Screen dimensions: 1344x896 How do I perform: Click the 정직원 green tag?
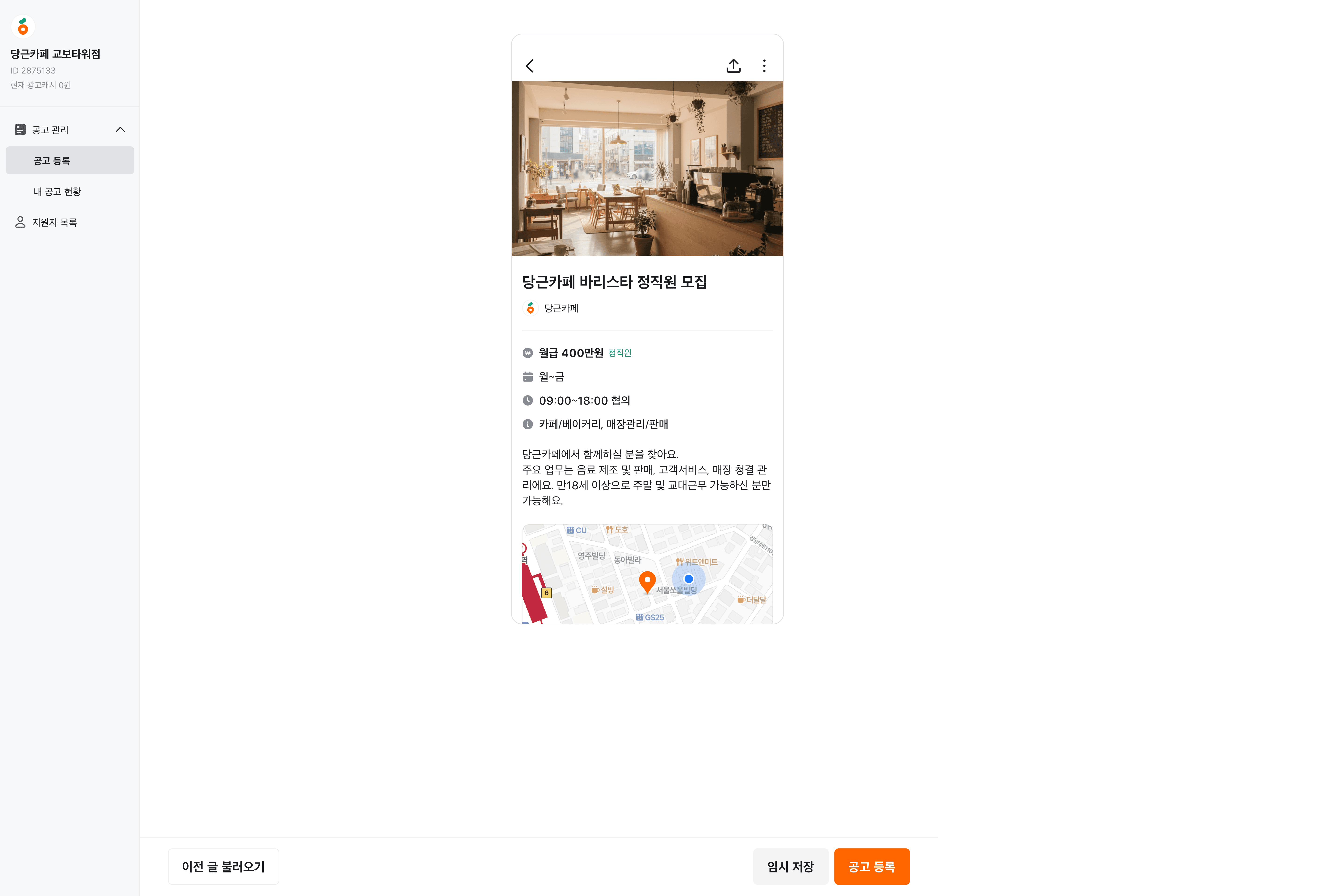pos(619,353)
